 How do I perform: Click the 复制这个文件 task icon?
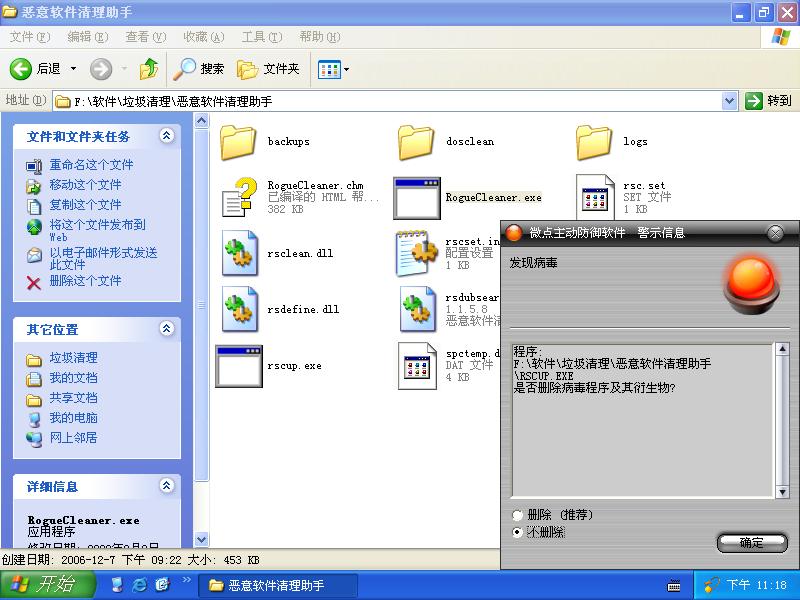pos(34,206)
